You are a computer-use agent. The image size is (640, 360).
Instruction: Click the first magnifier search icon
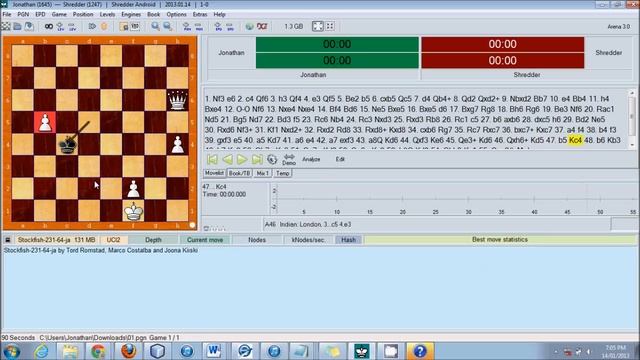point(156,27)
